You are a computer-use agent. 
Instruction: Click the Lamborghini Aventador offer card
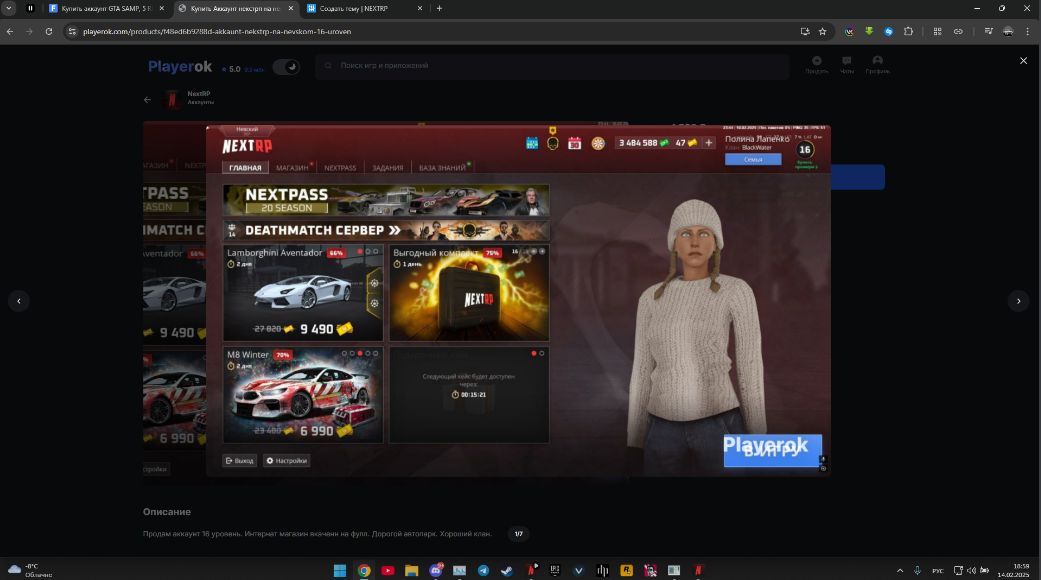coord(303,293)
